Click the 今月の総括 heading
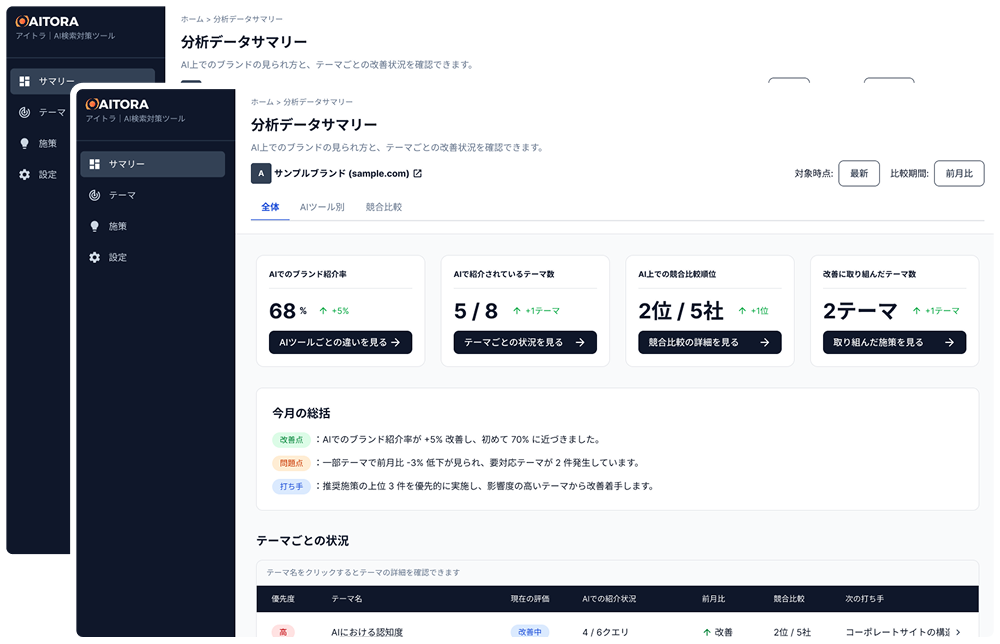Viewport: 1000px width, 644px height. click(301, 413)
